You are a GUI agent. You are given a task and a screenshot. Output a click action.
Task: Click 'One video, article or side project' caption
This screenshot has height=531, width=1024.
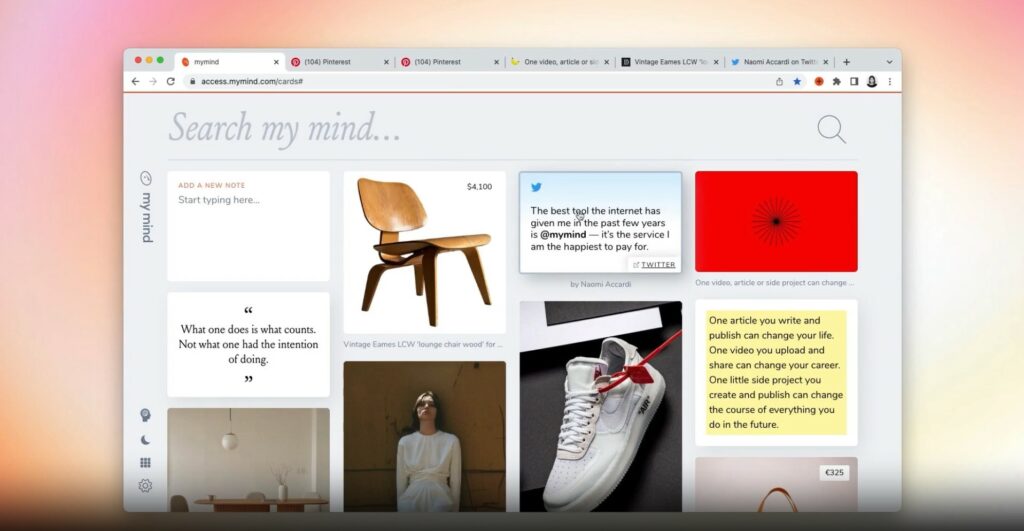(x=775, y=283)
